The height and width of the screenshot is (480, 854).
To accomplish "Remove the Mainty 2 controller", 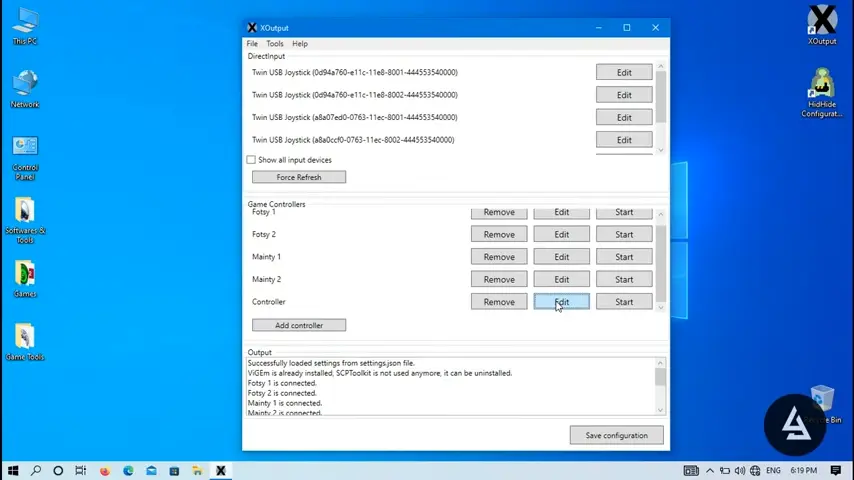I will (499, 279).
